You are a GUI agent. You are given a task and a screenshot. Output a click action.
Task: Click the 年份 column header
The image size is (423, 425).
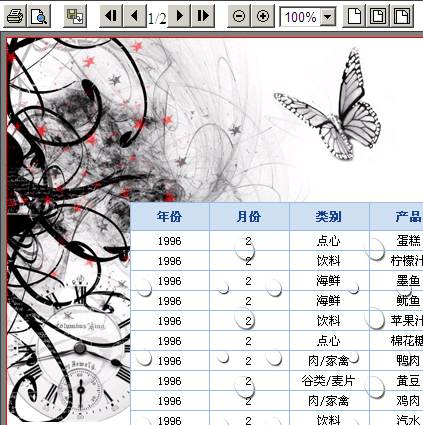point(170,216)
